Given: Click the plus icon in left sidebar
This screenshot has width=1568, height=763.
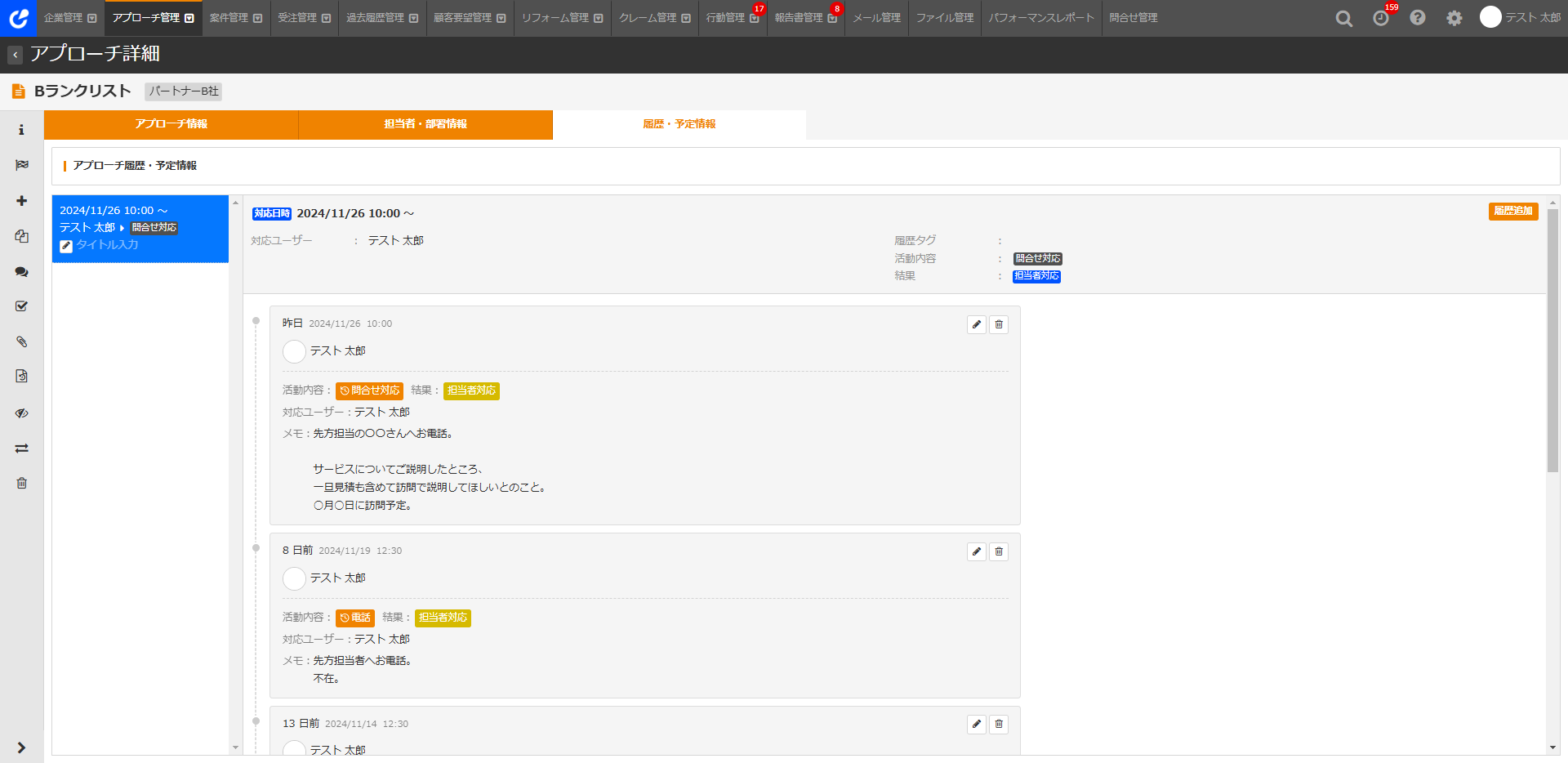Looking at the screenshot, I should 21,201.
